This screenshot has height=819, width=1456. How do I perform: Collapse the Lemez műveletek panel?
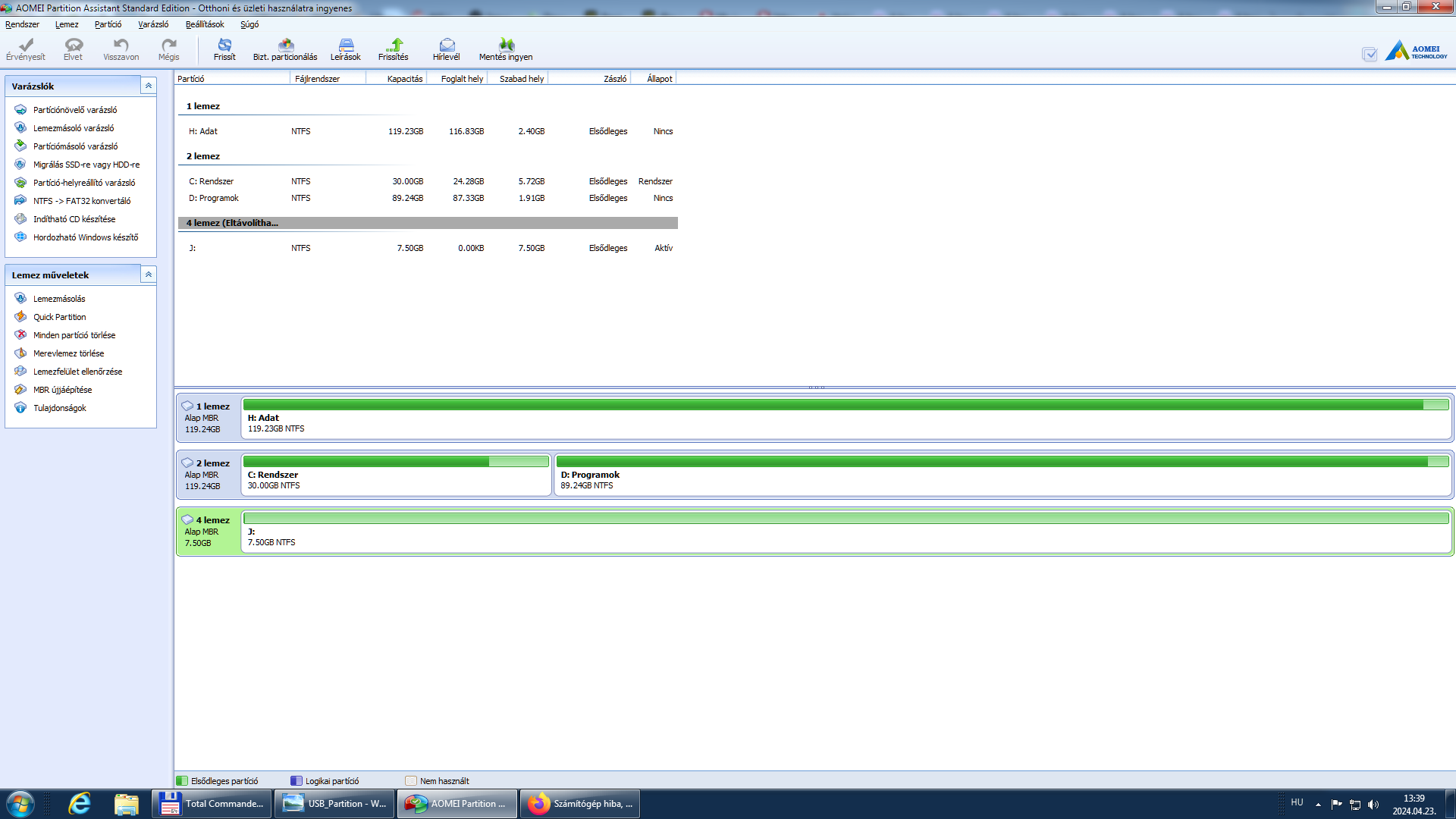point(149,275)
